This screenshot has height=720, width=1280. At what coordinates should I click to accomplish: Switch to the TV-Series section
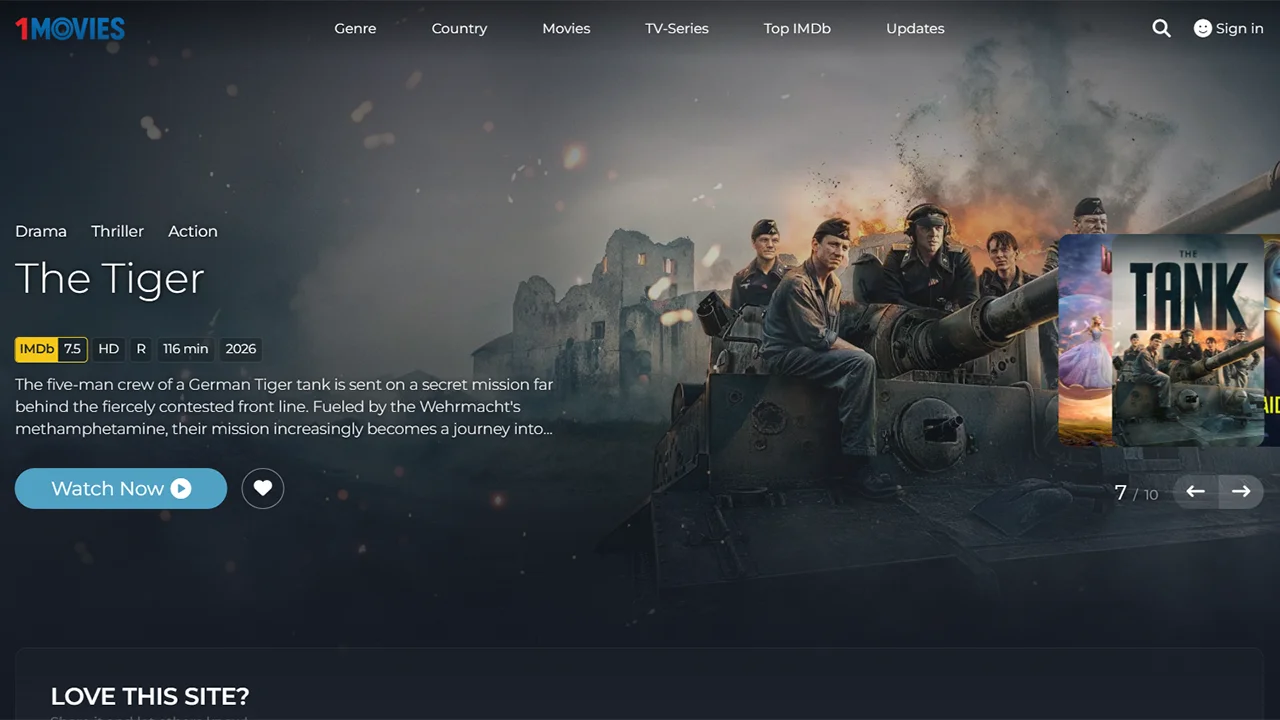pyautogui.click(x=676, y=28)
